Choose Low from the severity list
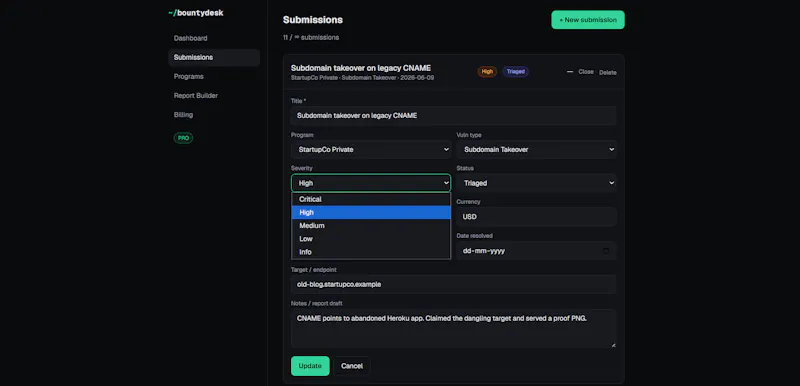Screen dimensions: 800x386 coord(371,239)
